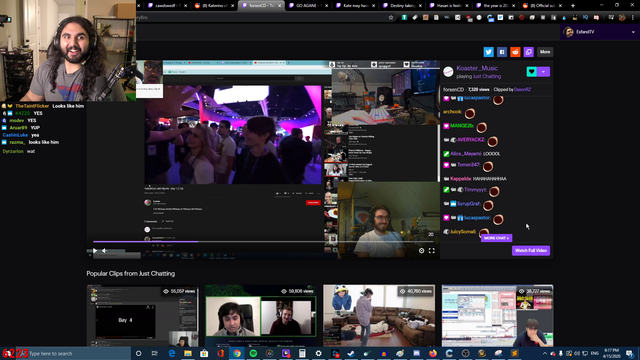Open Task View on the taskbar

pos(155,353)
